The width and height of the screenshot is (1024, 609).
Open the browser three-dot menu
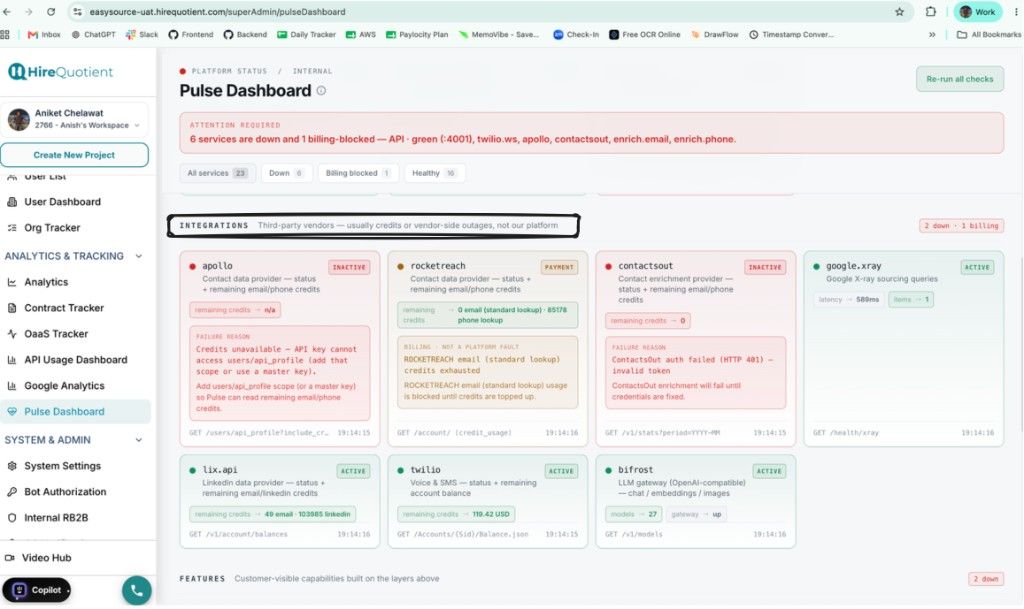coord(1016,12)
